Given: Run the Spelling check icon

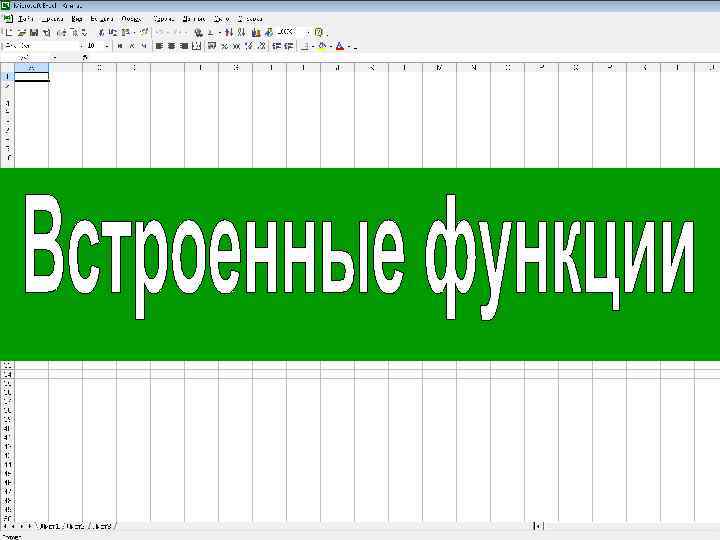Looking at the screenshot, I should pos(84,32).
